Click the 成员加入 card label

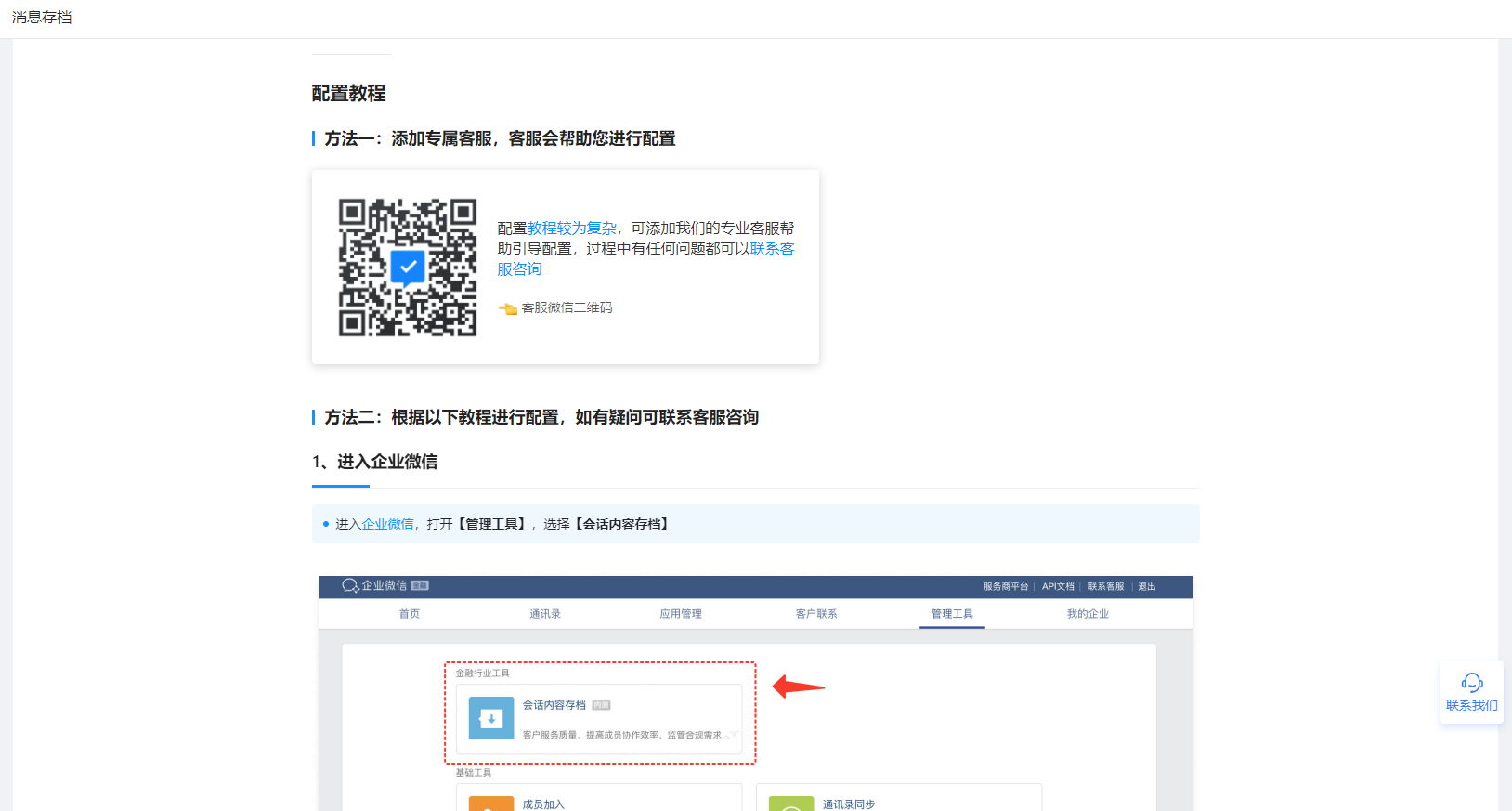coord(543,804)
